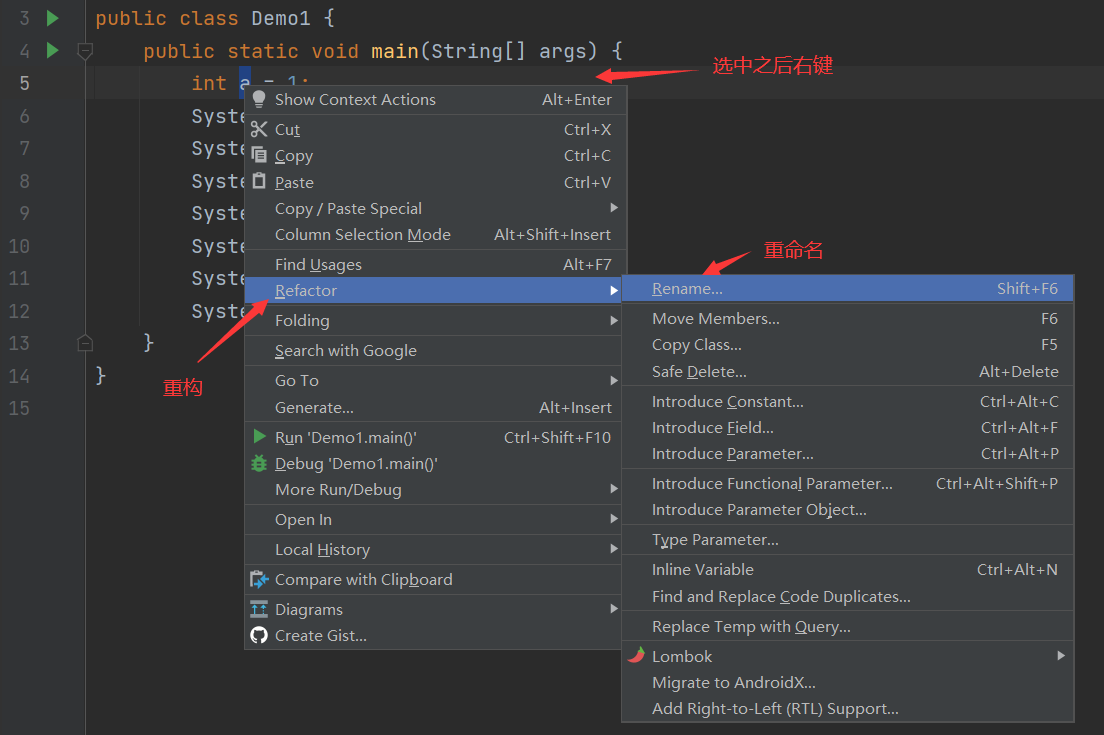This screenshot has height=735, width=1104.
Task: Open the Diagrams submenu arrow
Action: coord(614,608)
